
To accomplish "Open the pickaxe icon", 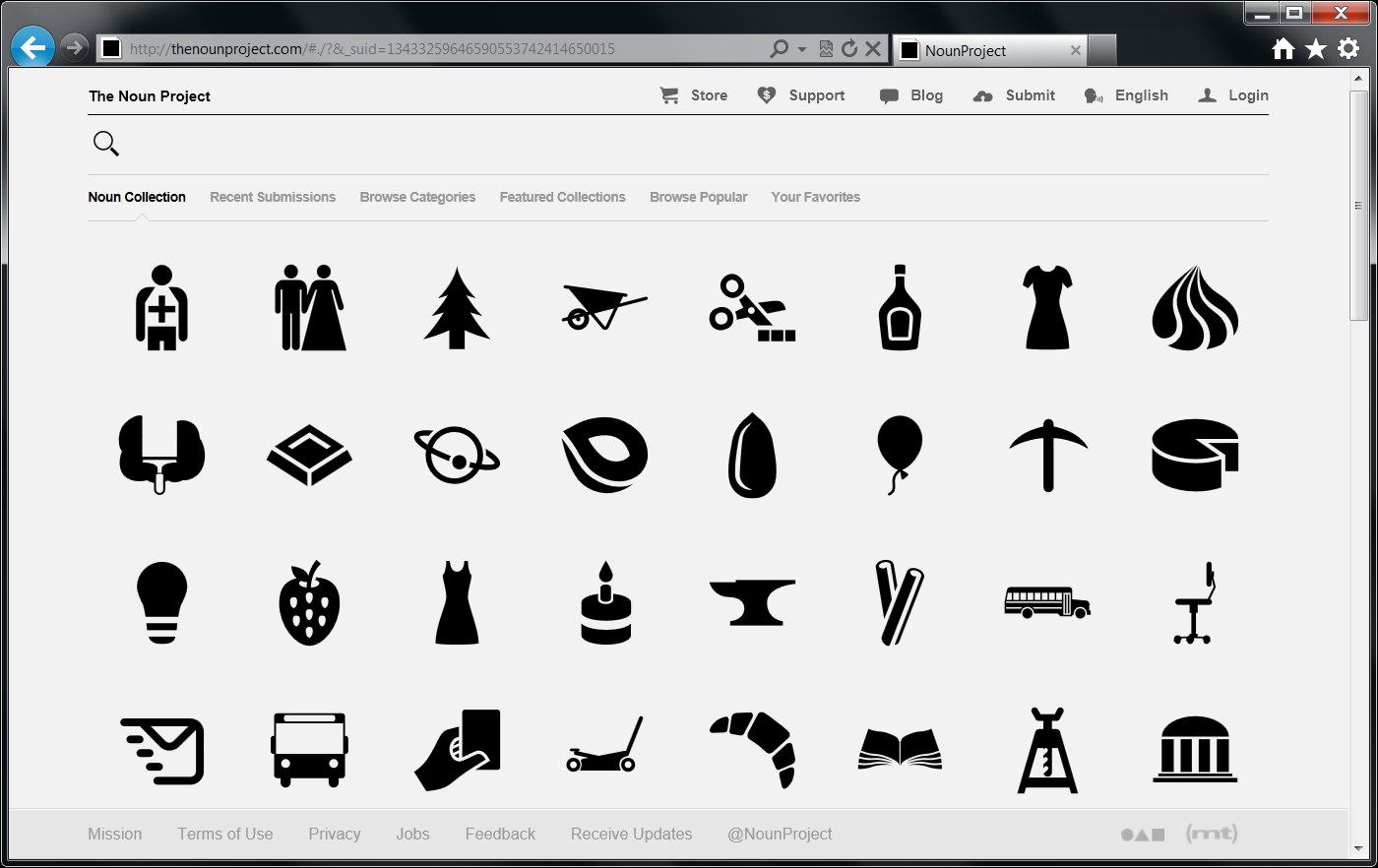I will pyautogui.click(x=1047, y=455).
